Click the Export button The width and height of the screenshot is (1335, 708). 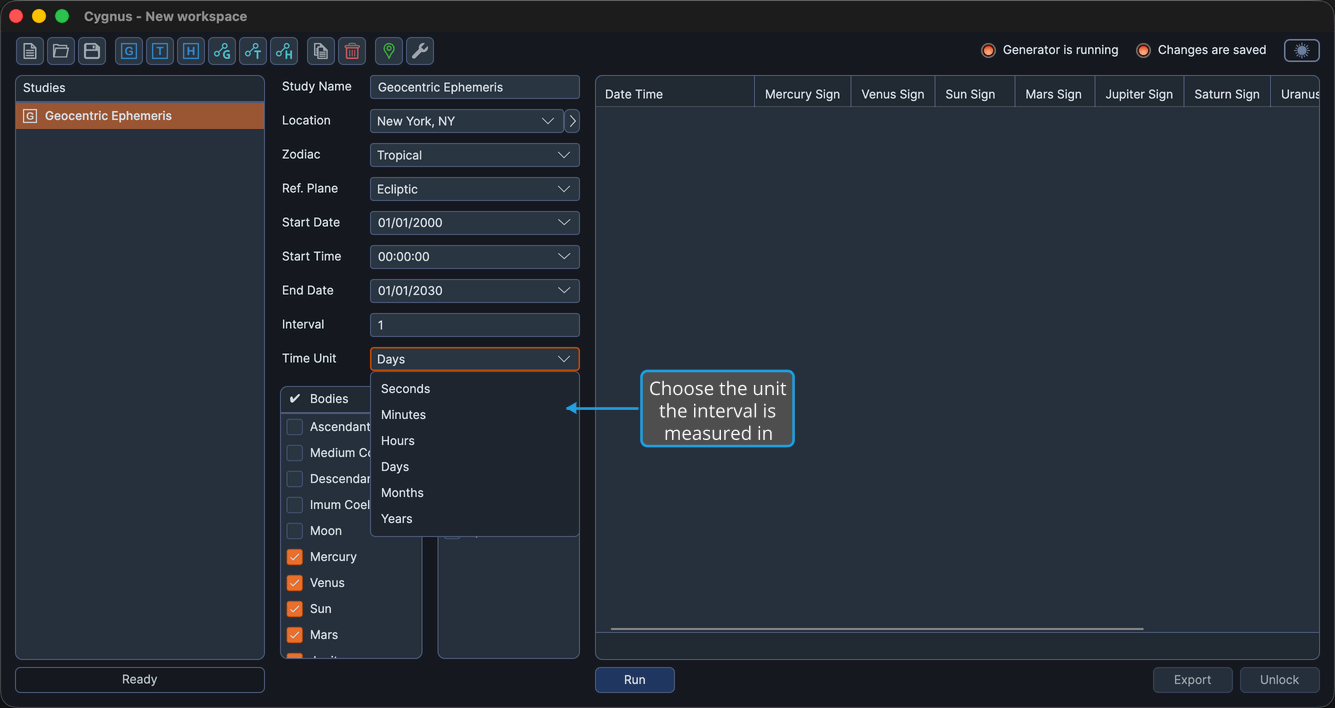(1192, 680)
